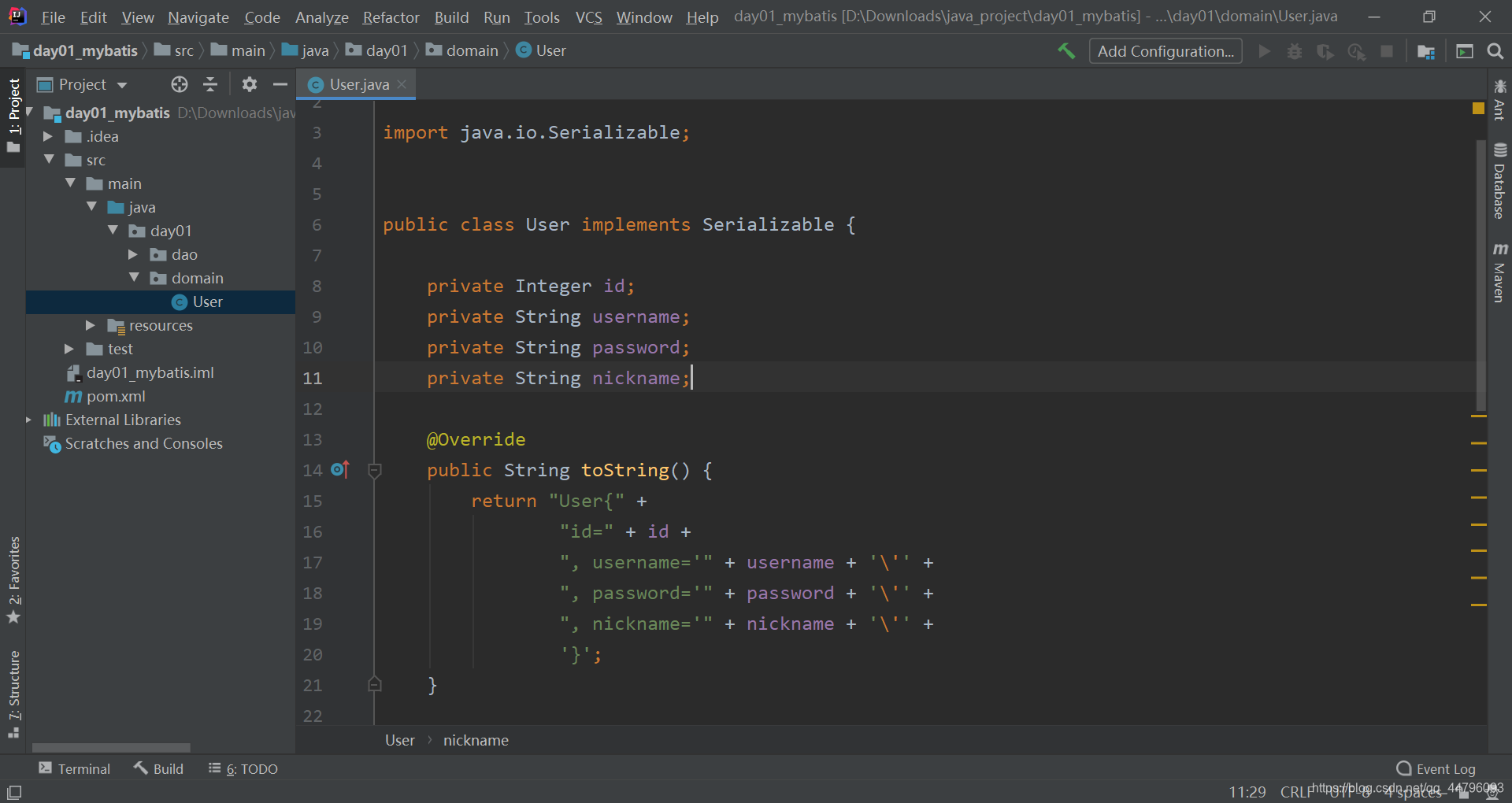Collapse day01_mybatis root node
The height and width of the screenshot is (803, 1512).
30,113
